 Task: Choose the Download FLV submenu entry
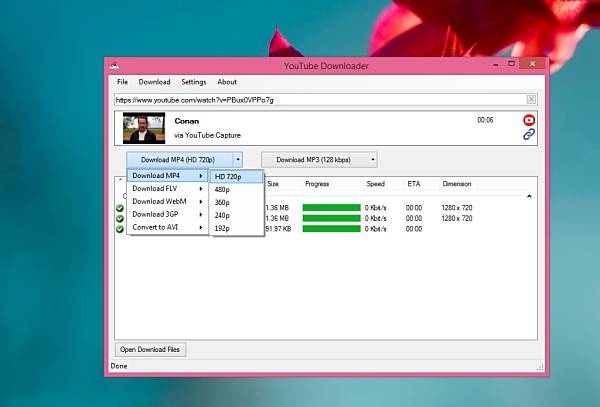pos(168,189)
